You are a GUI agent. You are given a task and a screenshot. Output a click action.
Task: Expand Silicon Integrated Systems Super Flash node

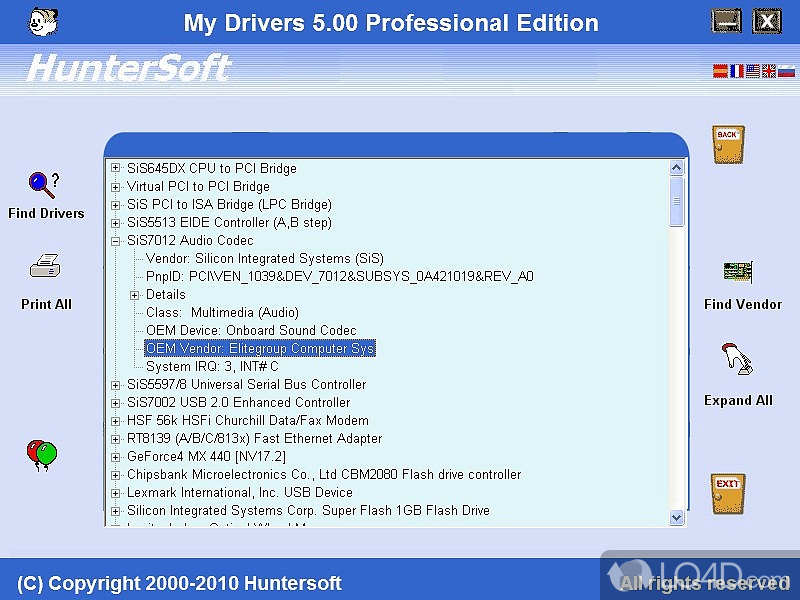point(116,511)
